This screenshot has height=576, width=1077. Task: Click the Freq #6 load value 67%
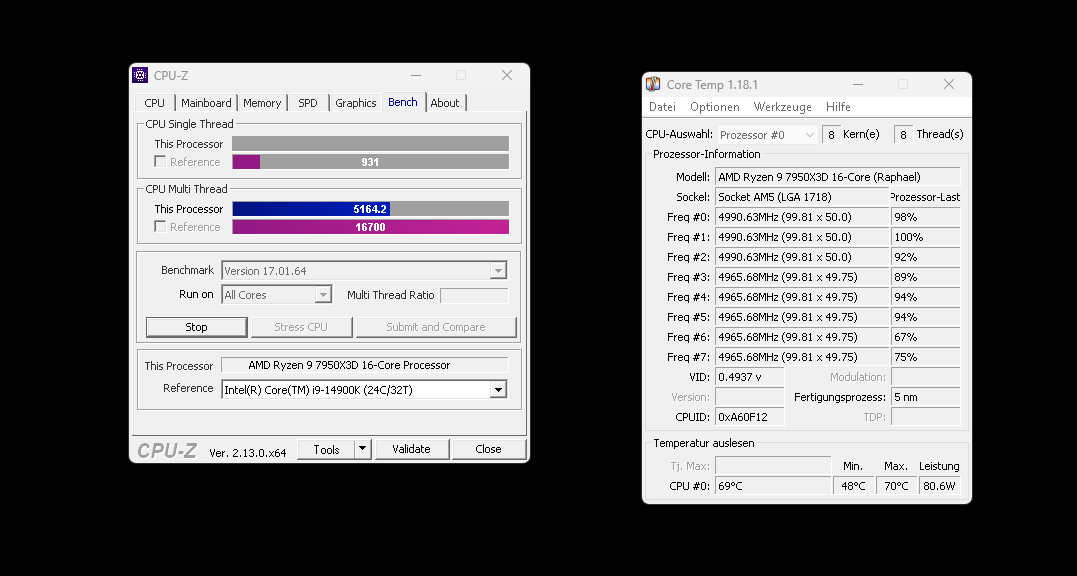coord(925,337)
